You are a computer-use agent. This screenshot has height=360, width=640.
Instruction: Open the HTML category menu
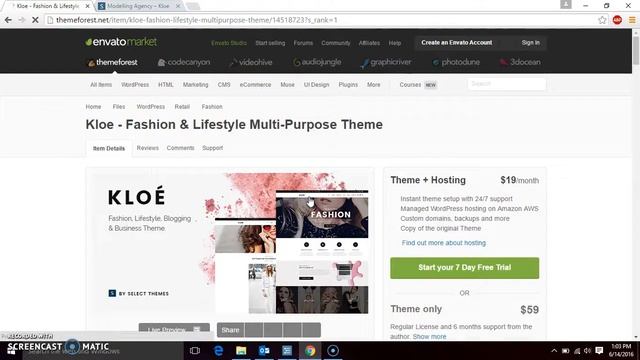point(166,84)
